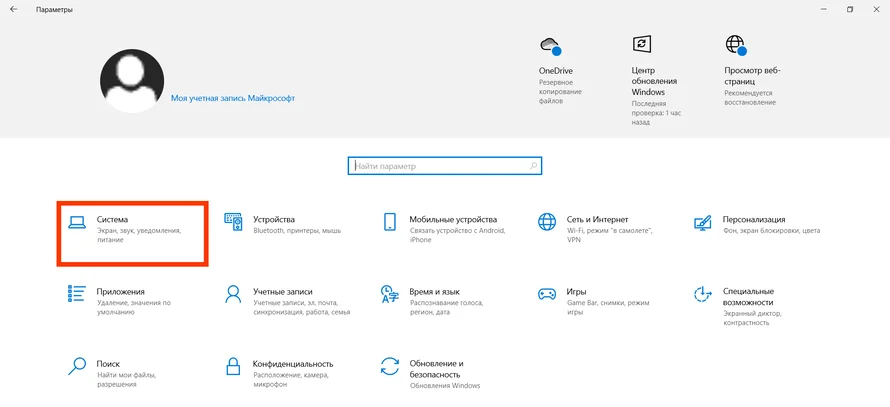Click the Windows Update center icon
Screen dimensions: 890x407
tap(641, 44)
